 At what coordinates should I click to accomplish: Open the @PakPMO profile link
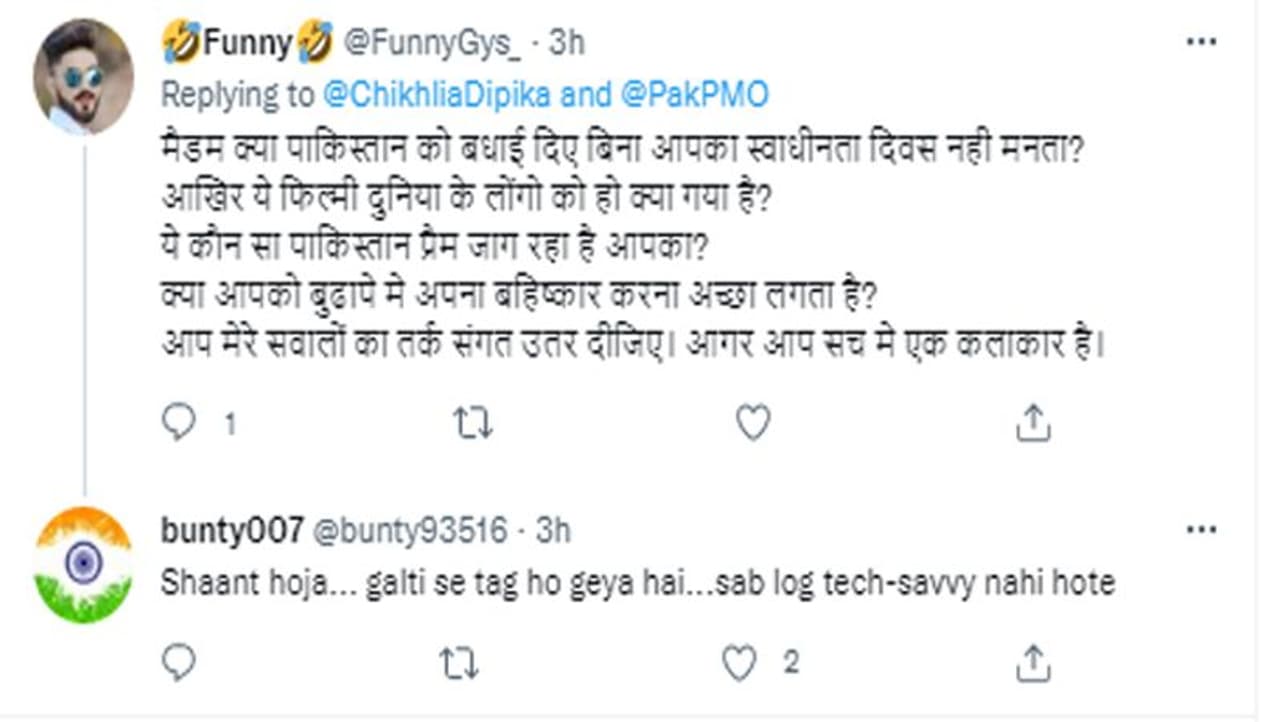(x=696, y=95)
